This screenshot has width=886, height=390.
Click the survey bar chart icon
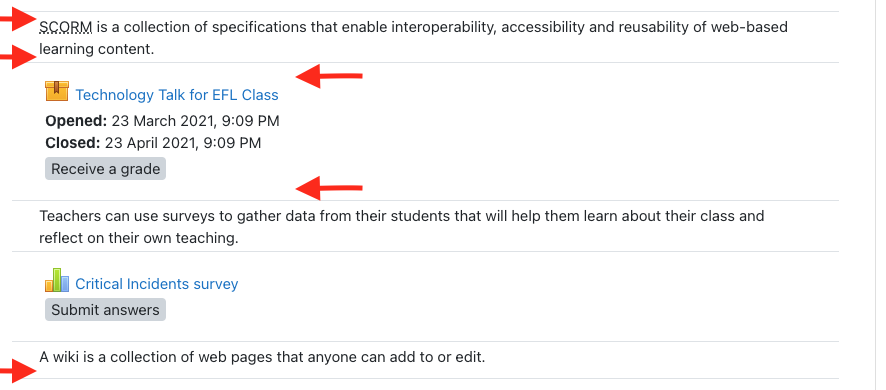click(57, 280)
